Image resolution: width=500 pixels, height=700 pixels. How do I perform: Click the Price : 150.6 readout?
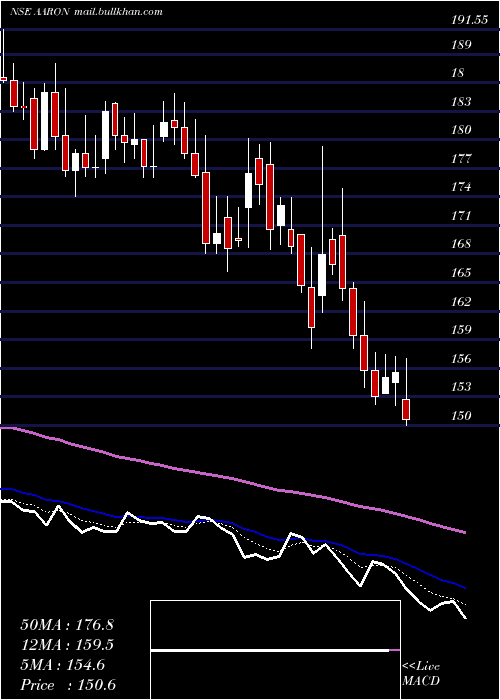[68, 685]
